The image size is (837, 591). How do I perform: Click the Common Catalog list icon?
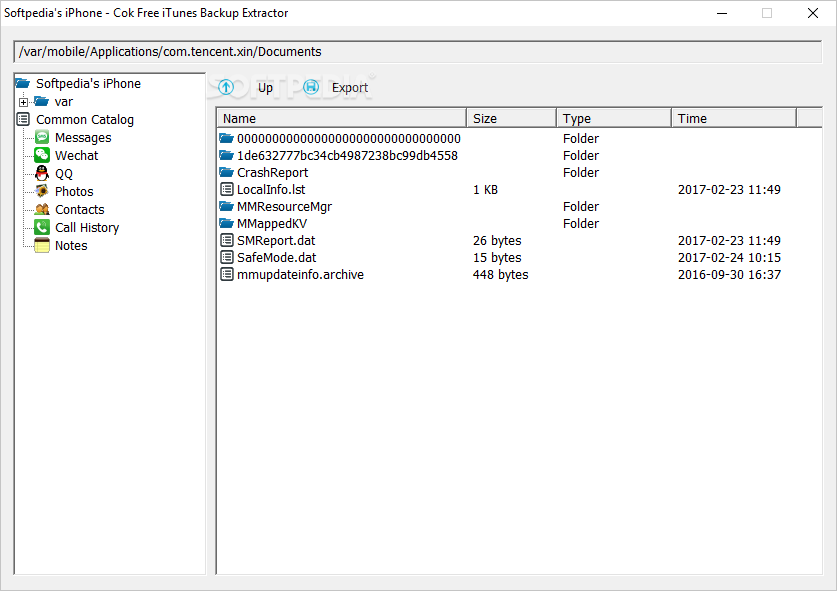pyautogui.click(x=23, y=119)
